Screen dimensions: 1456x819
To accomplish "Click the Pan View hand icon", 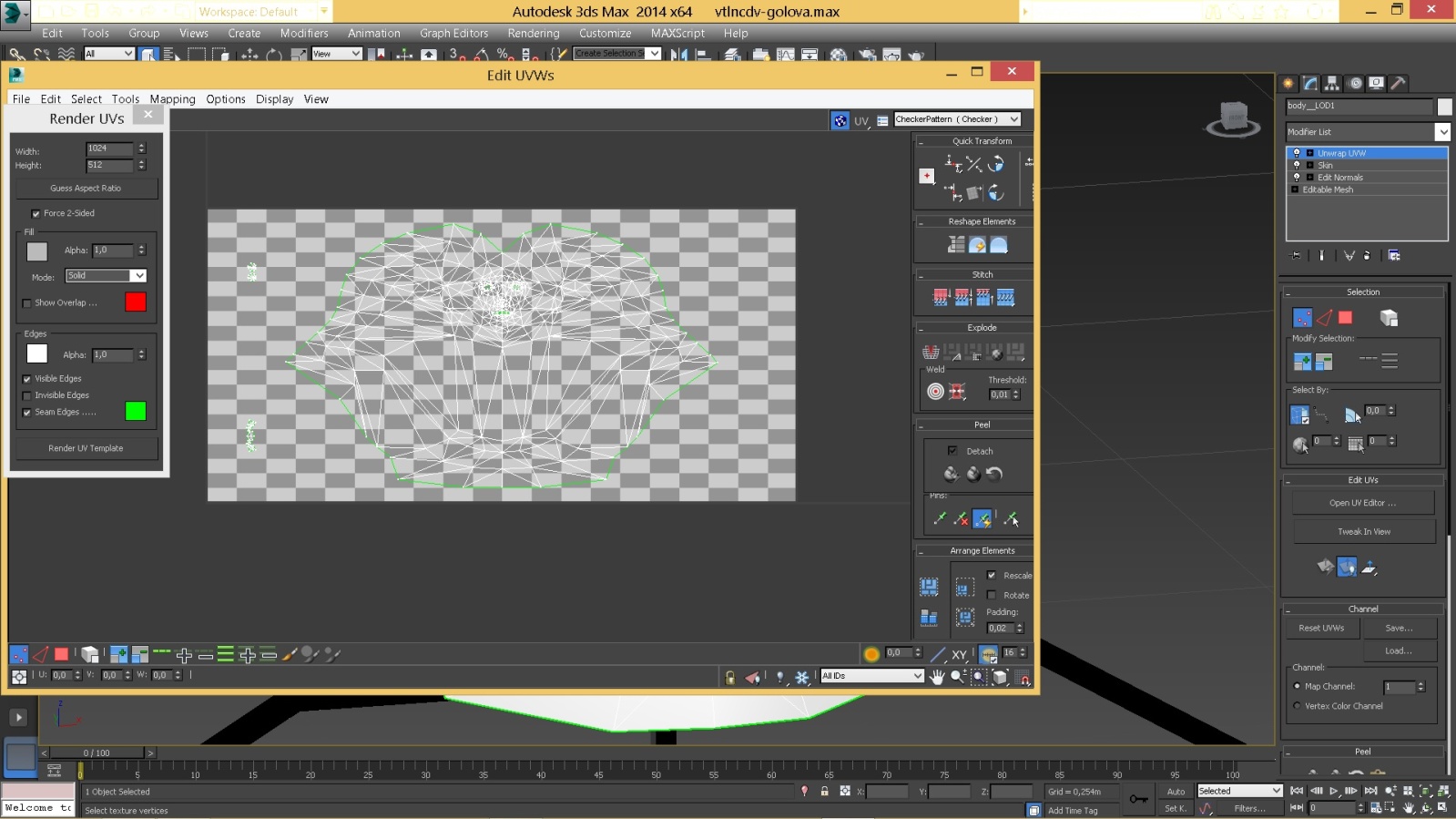I will click(x=937, y=677).
